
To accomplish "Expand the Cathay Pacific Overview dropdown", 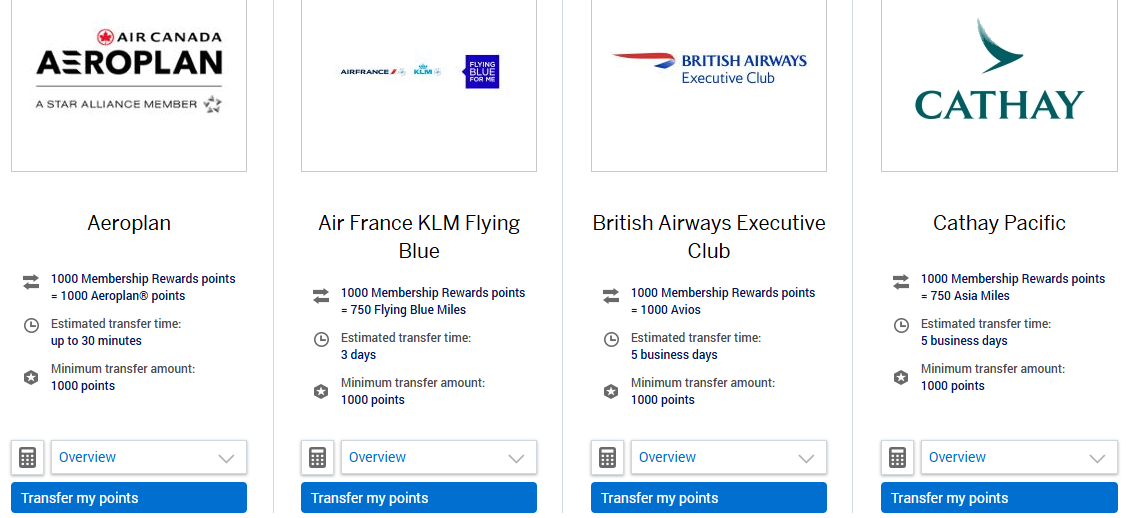I will pos(1018,458).
